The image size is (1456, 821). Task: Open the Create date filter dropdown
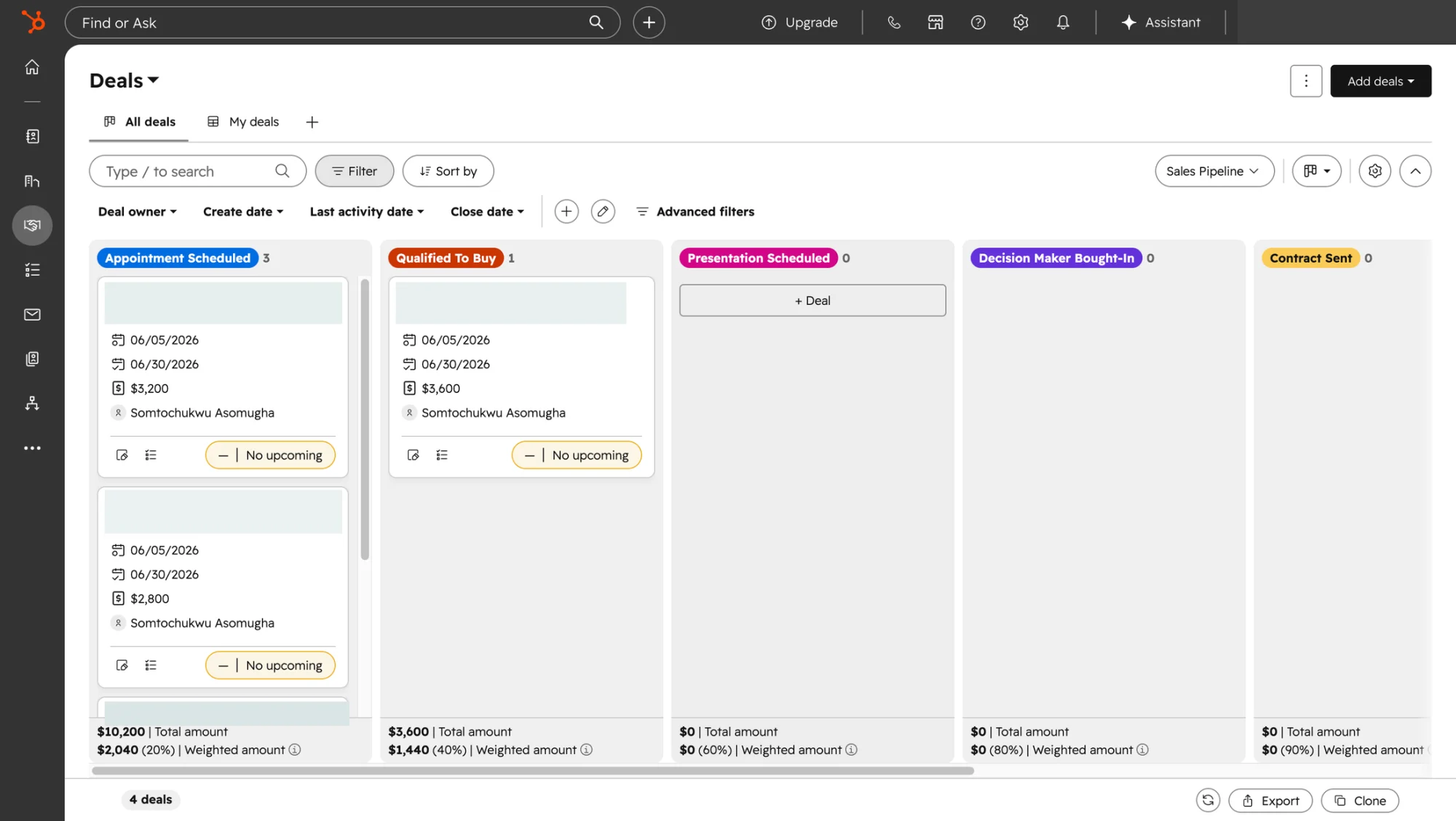[243, 212]
